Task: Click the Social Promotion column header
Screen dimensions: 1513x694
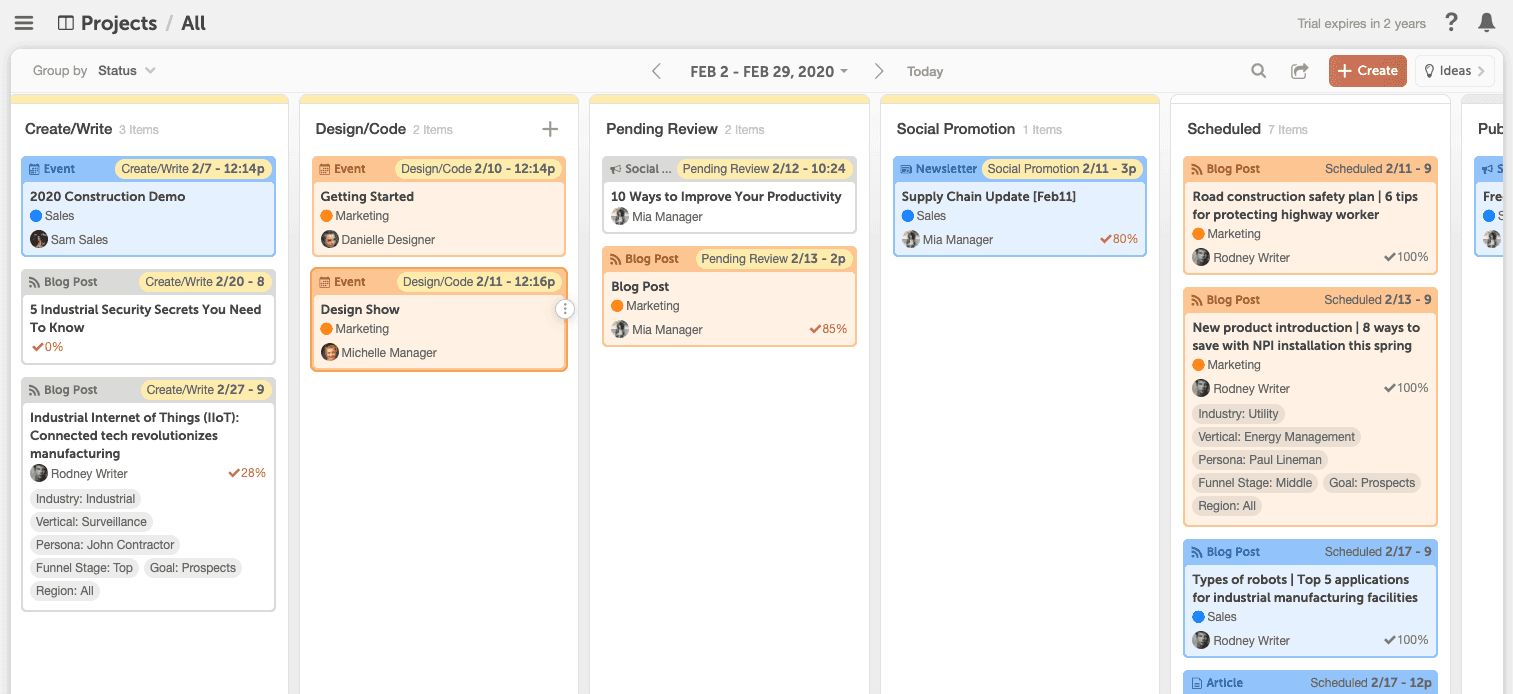Action: click(956, 129)
